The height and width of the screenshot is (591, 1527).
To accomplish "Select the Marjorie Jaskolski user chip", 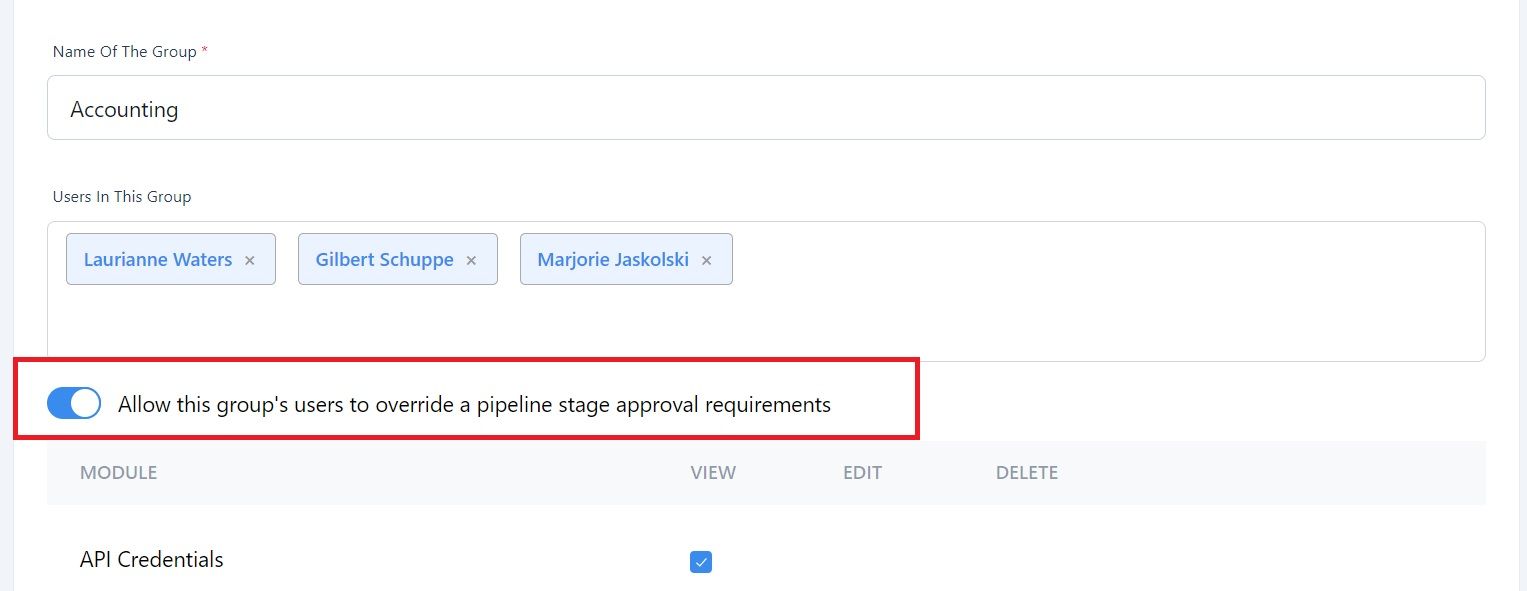I will pyautogui.click(x=626, y=259).
